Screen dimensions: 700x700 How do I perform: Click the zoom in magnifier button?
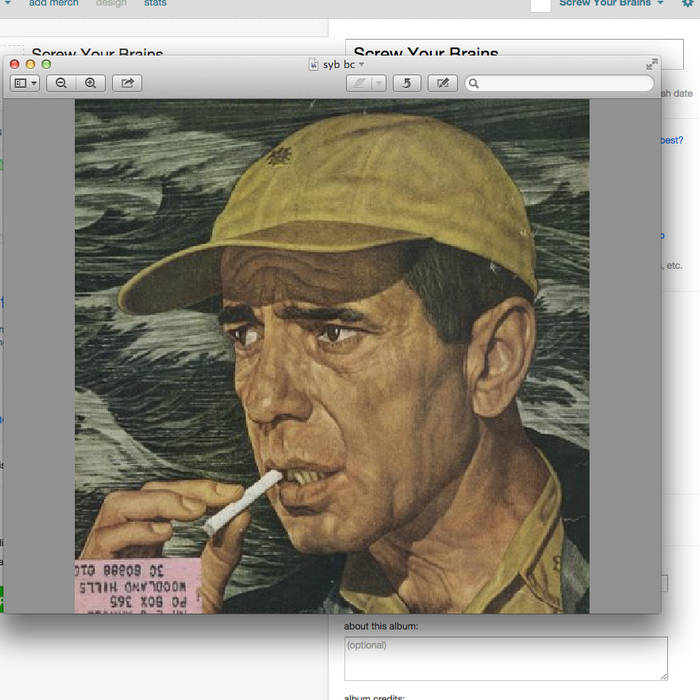(x=90, y=83)
